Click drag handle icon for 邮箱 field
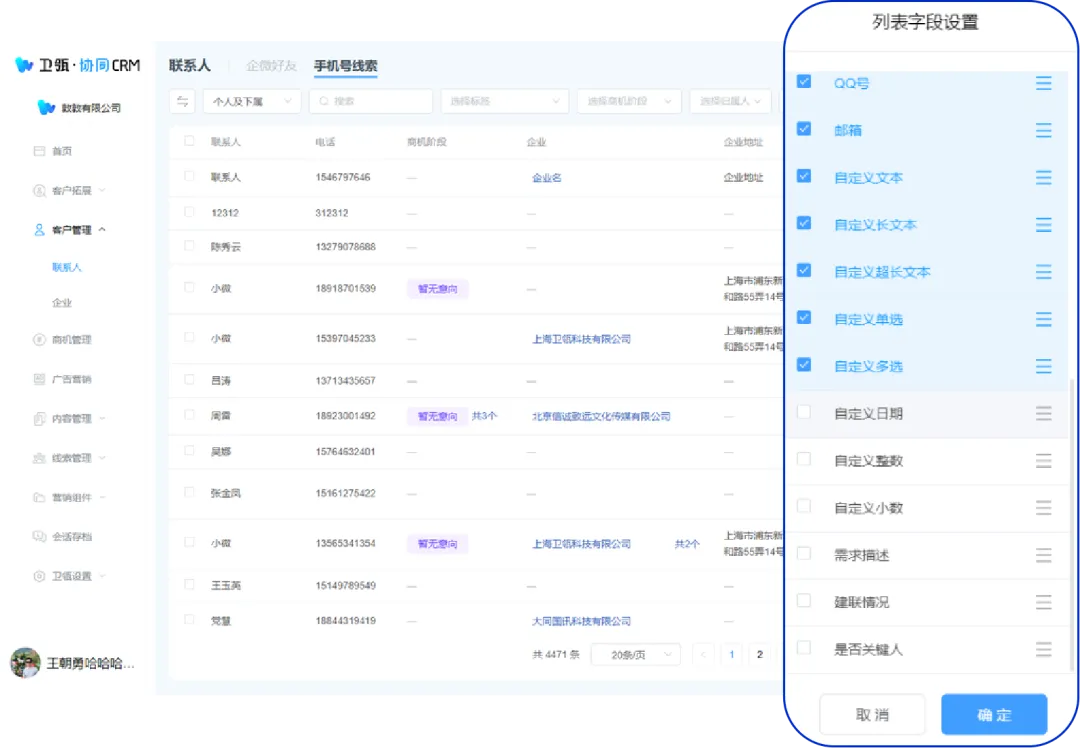 pos(1043,130)
